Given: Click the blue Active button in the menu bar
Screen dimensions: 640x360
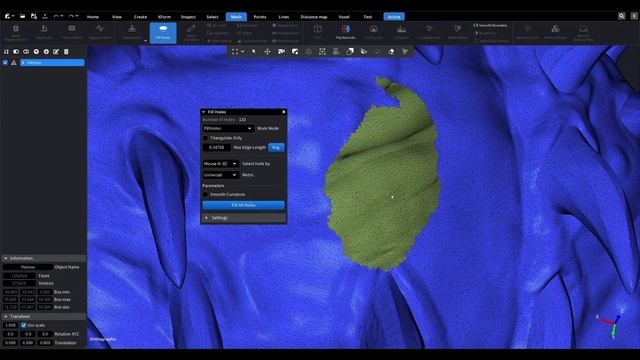Looking at the screenshot, I should [x=394, y=17].
